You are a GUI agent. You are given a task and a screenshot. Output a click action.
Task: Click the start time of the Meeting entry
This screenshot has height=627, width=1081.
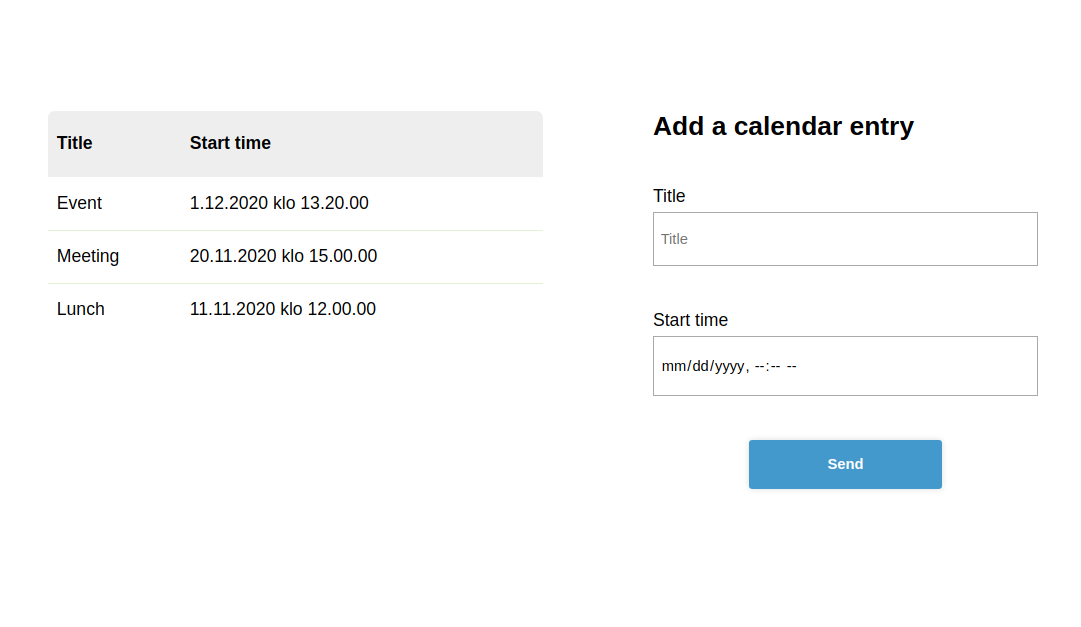click(x=283, y=256)
